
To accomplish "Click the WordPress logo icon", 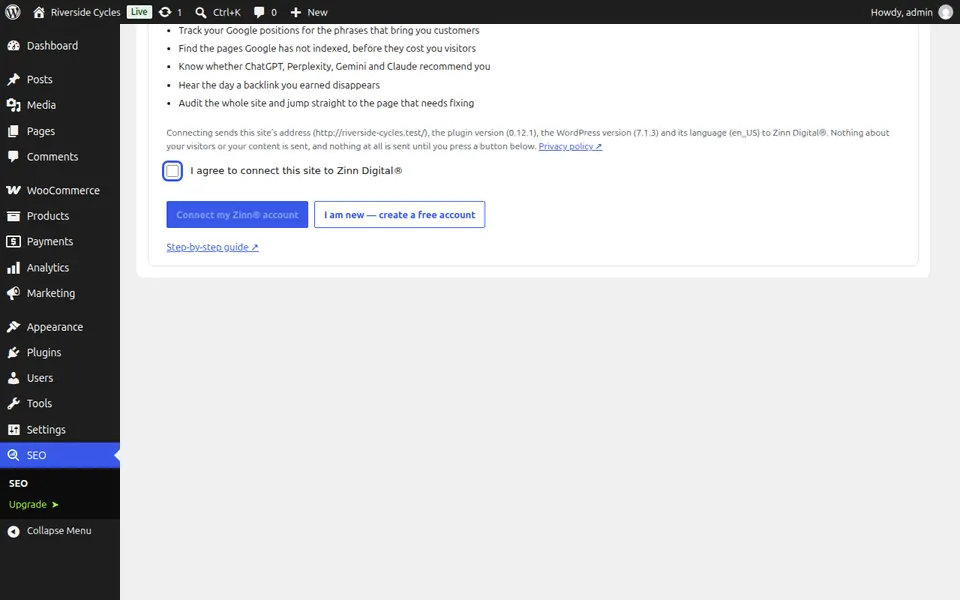I will click(13, 12).
